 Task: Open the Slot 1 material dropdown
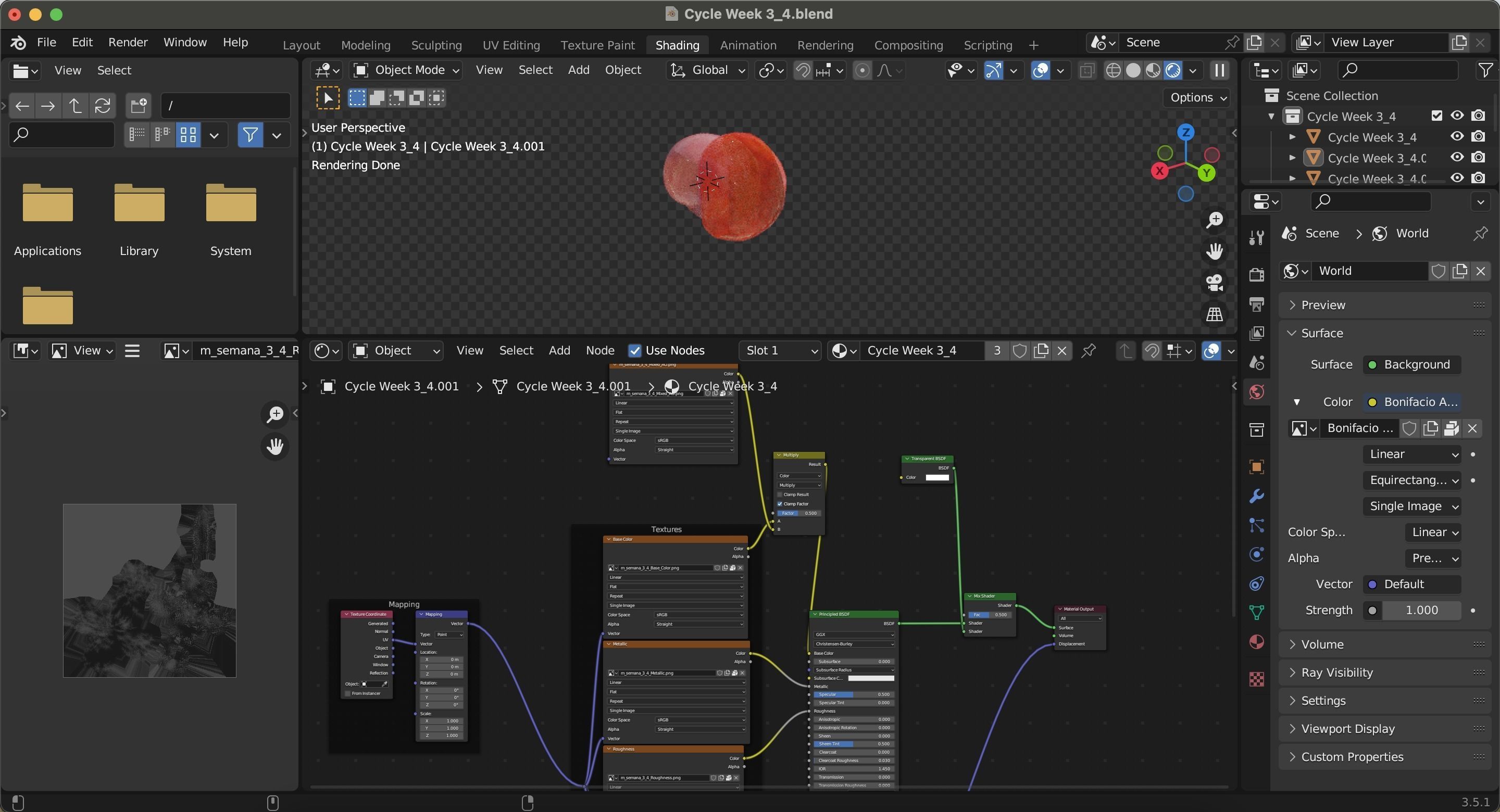(x=780, y=350)
